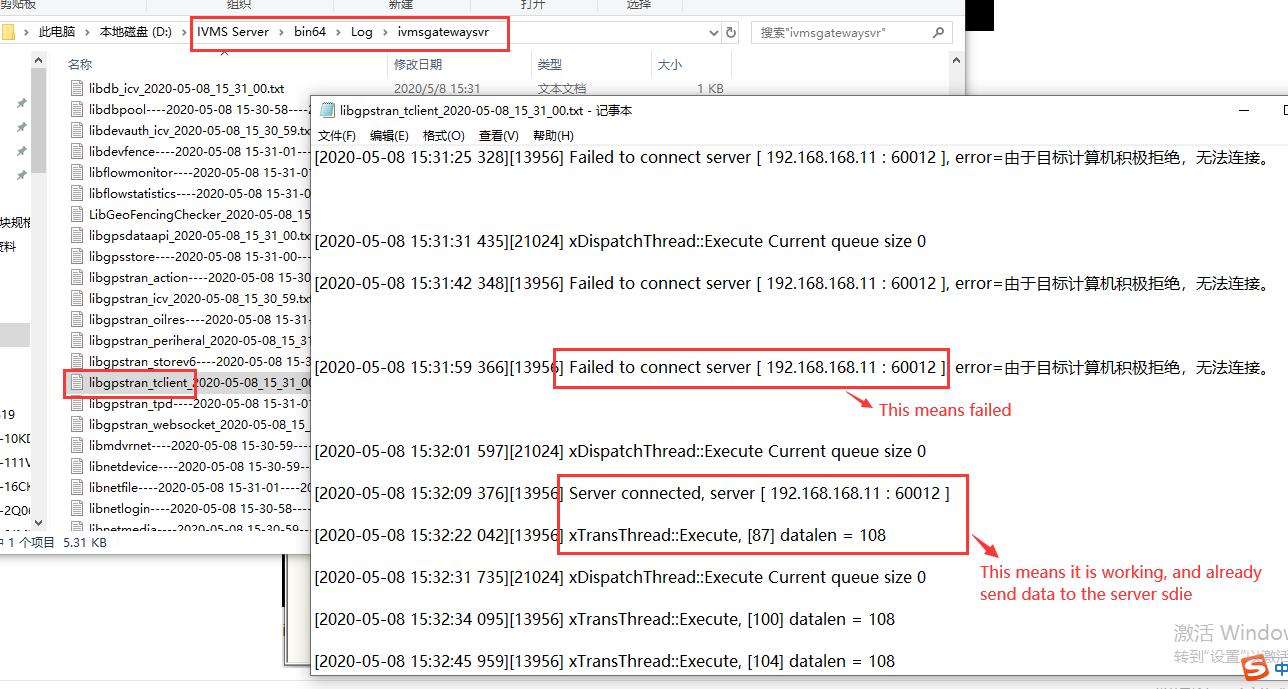Click the Sogou input method S icon
The width and height of the screenshot is (1288, 689).
[x=1254, y=667]
